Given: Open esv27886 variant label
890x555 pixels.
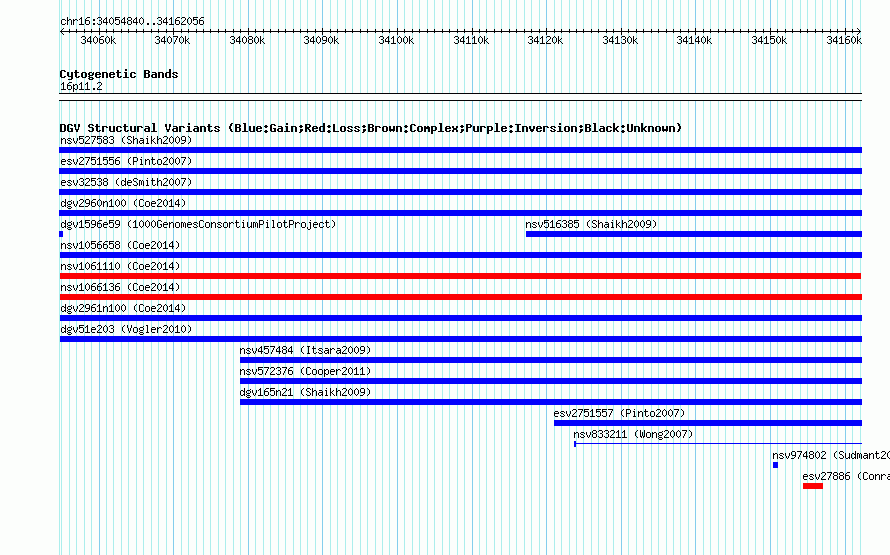Looking at the screenshot, I should (x=846, y=476).
